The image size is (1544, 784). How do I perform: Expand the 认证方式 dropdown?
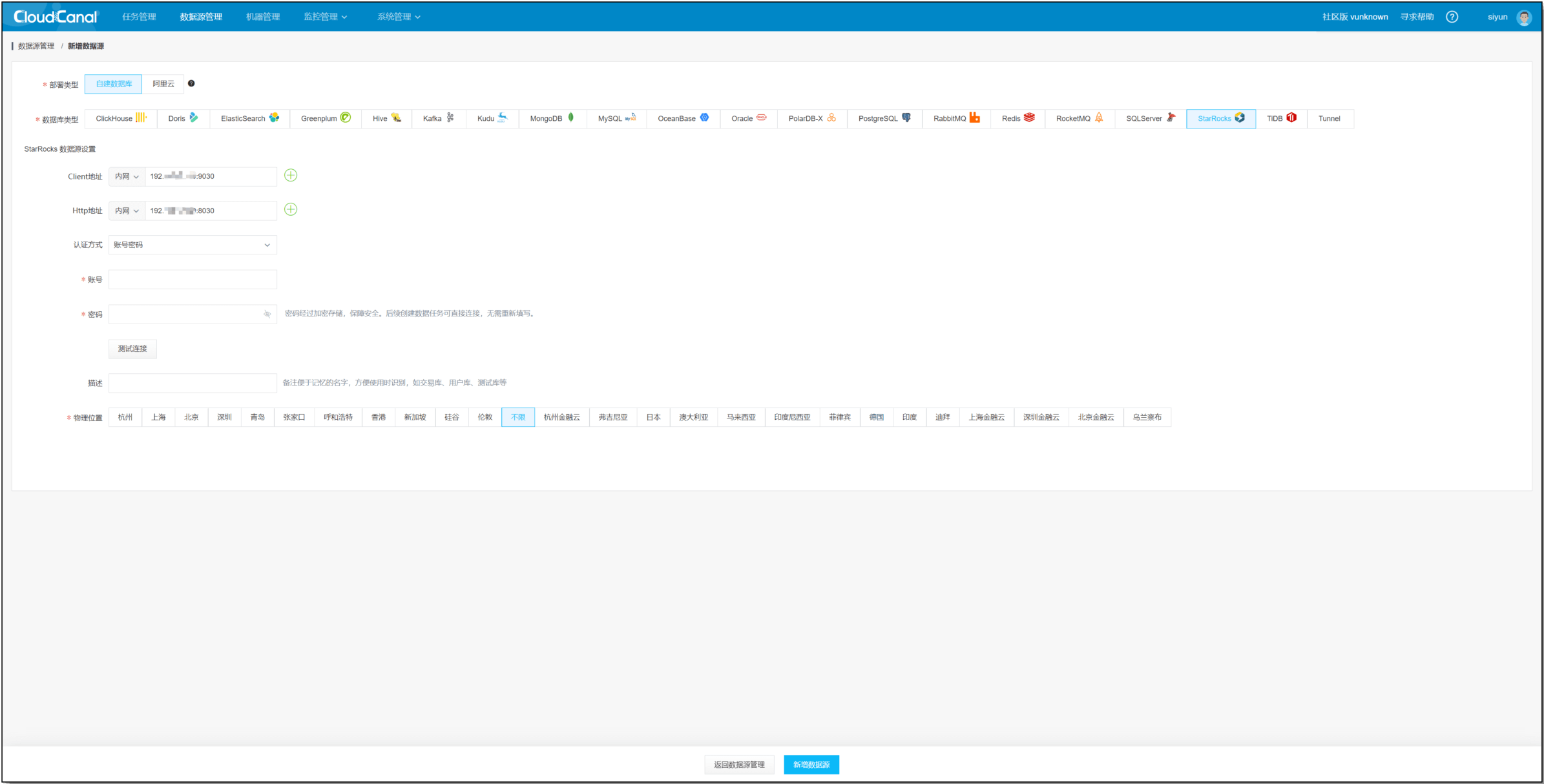(193, 245)
